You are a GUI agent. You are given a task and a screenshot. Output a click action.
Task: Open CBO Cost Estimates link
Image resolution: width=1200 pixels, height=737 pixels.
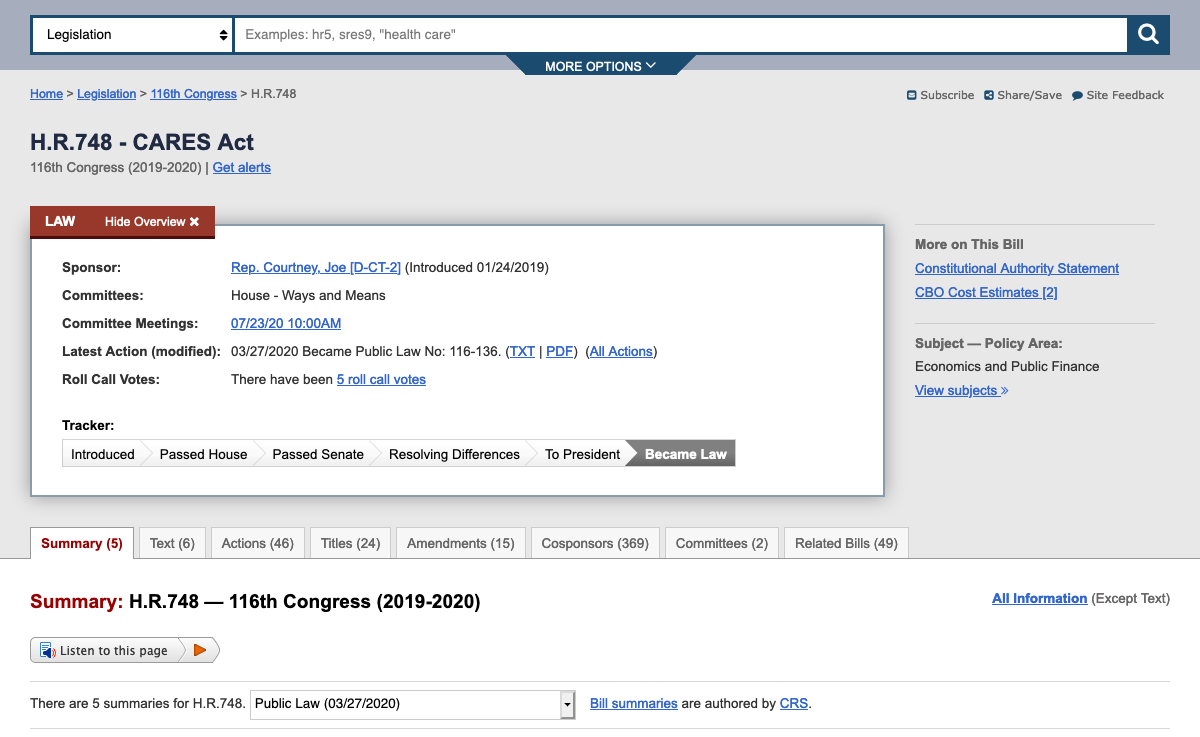[985, 292]
